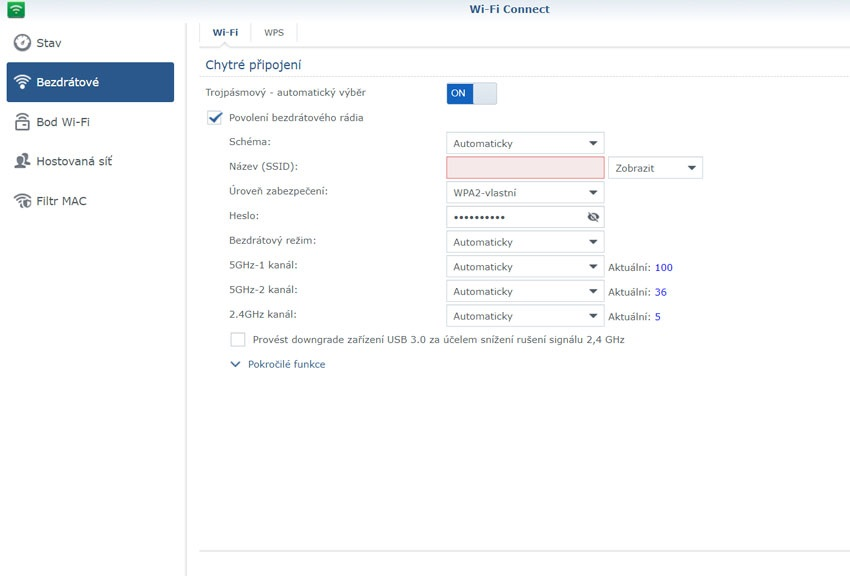Open the Schéma dropdown
Viewport: 850px width, 576px height.
point(525,144)
